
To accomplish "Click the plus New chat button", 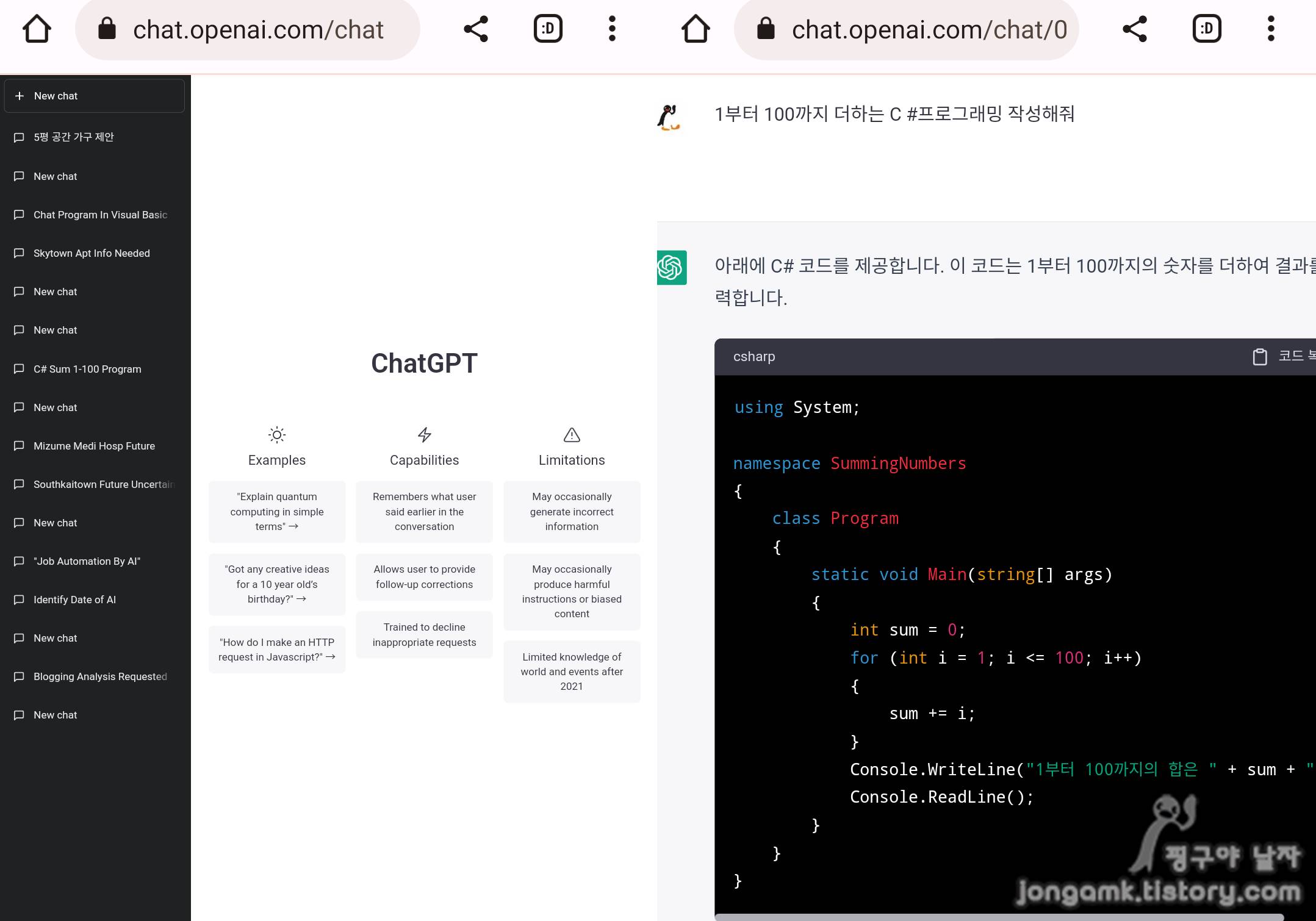I will coord(95,96).
